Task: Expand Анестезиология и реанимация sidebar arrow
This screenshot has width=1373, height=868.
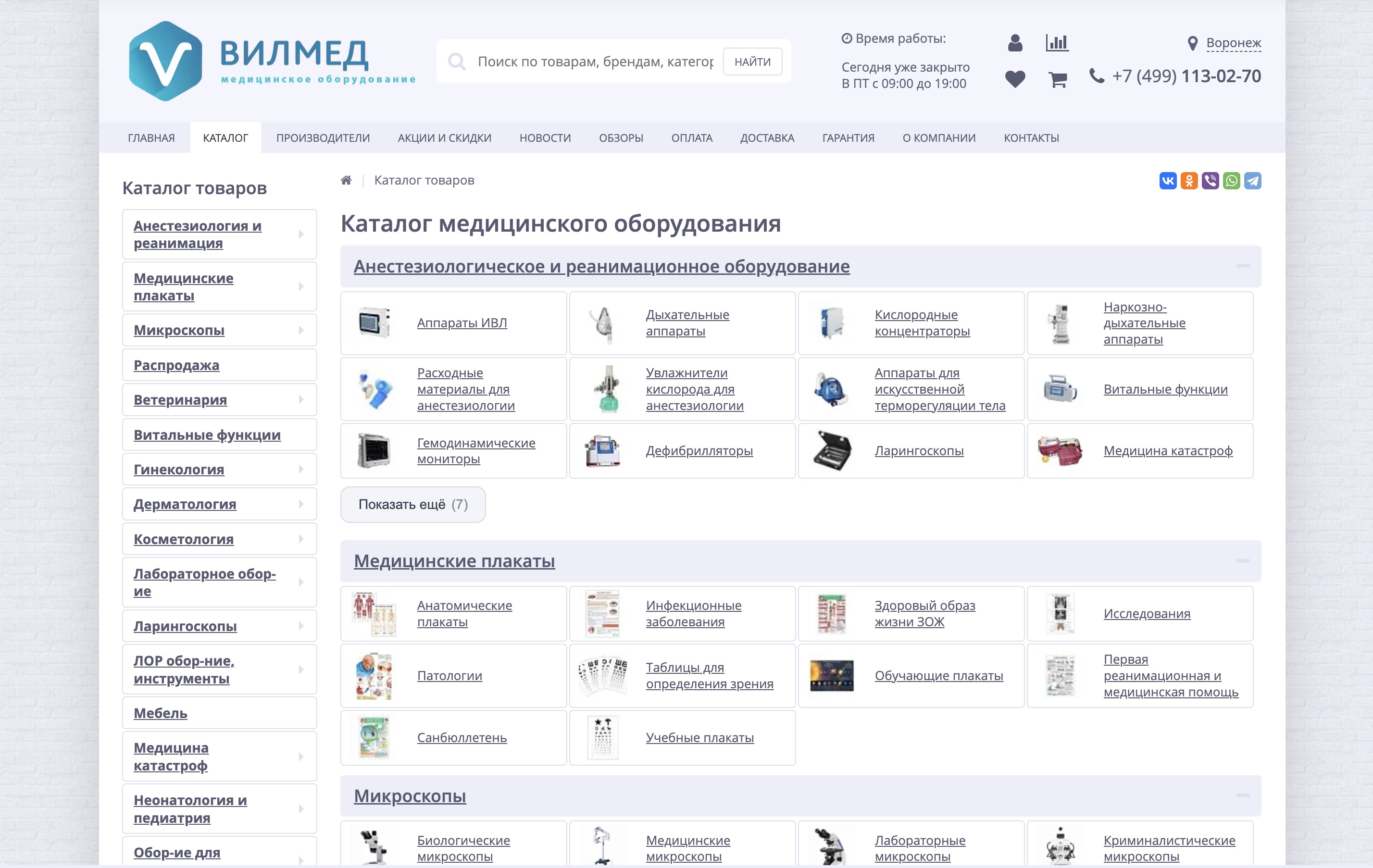Action: 301,234
